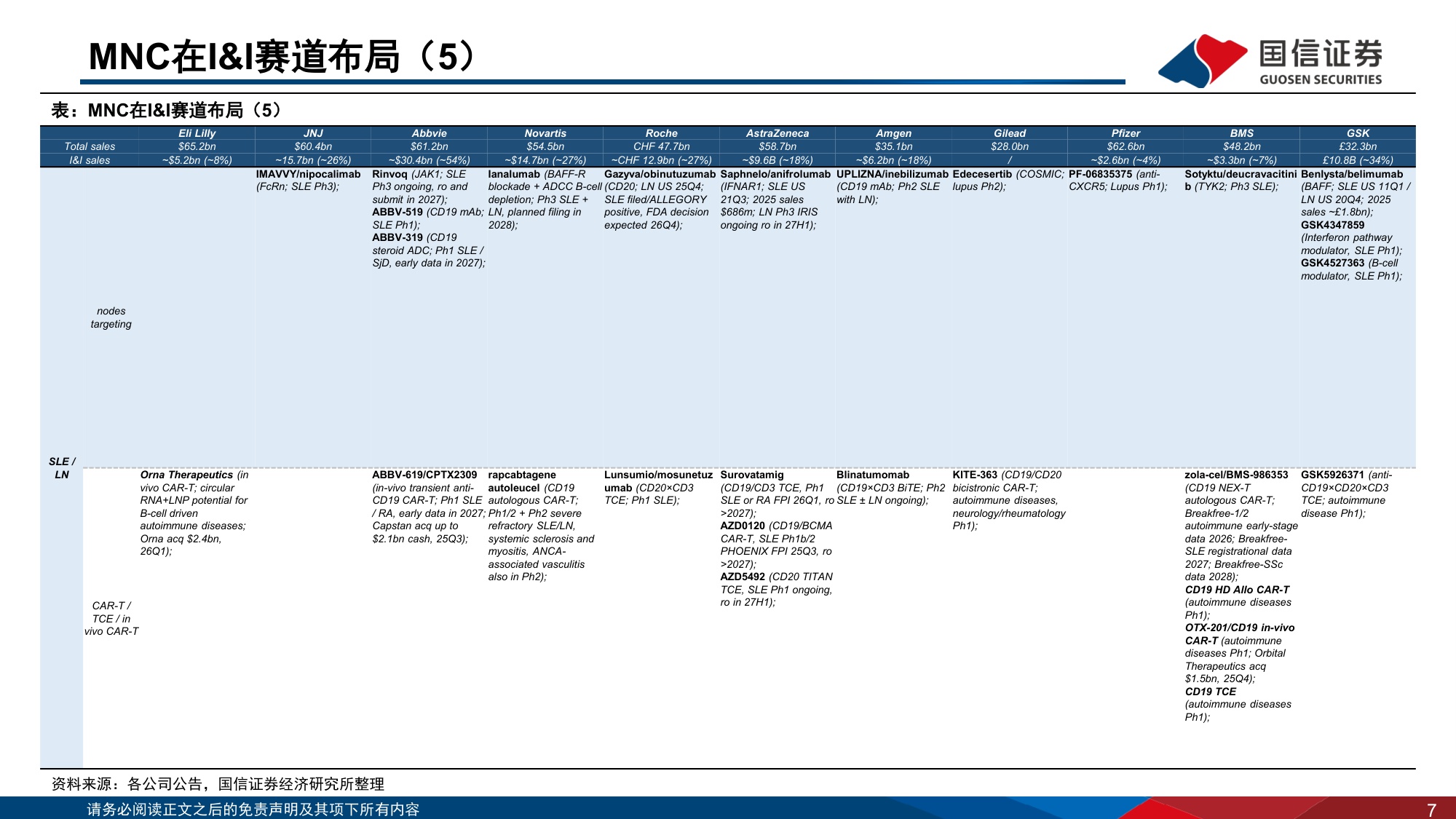Click the Roche column header
This screenshot has height=819, width=1456.
pyautogui.click(x=661, y=133)
